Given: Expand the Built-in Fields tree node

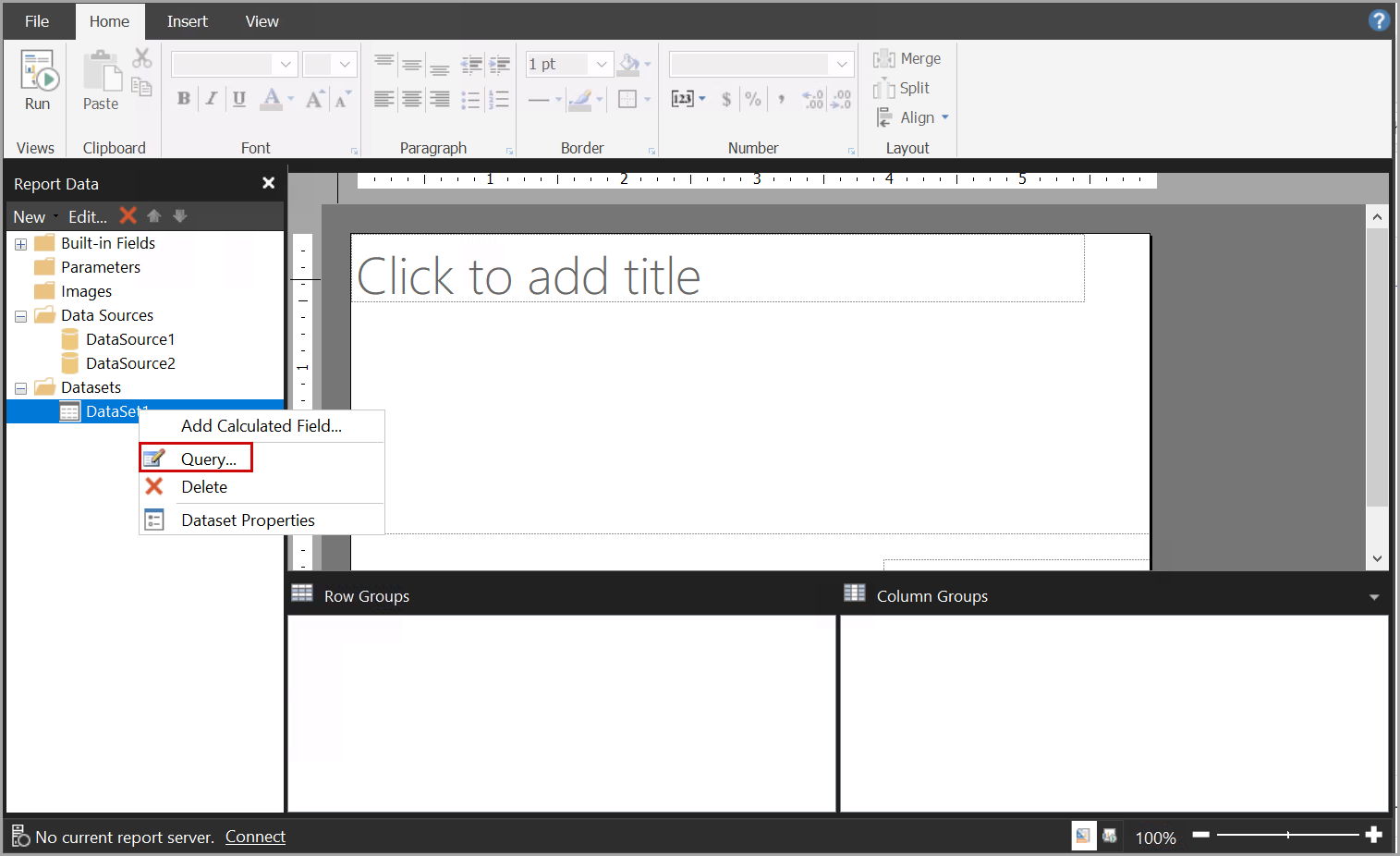Looking at the screenshot, I should click(x=20, y=244).
